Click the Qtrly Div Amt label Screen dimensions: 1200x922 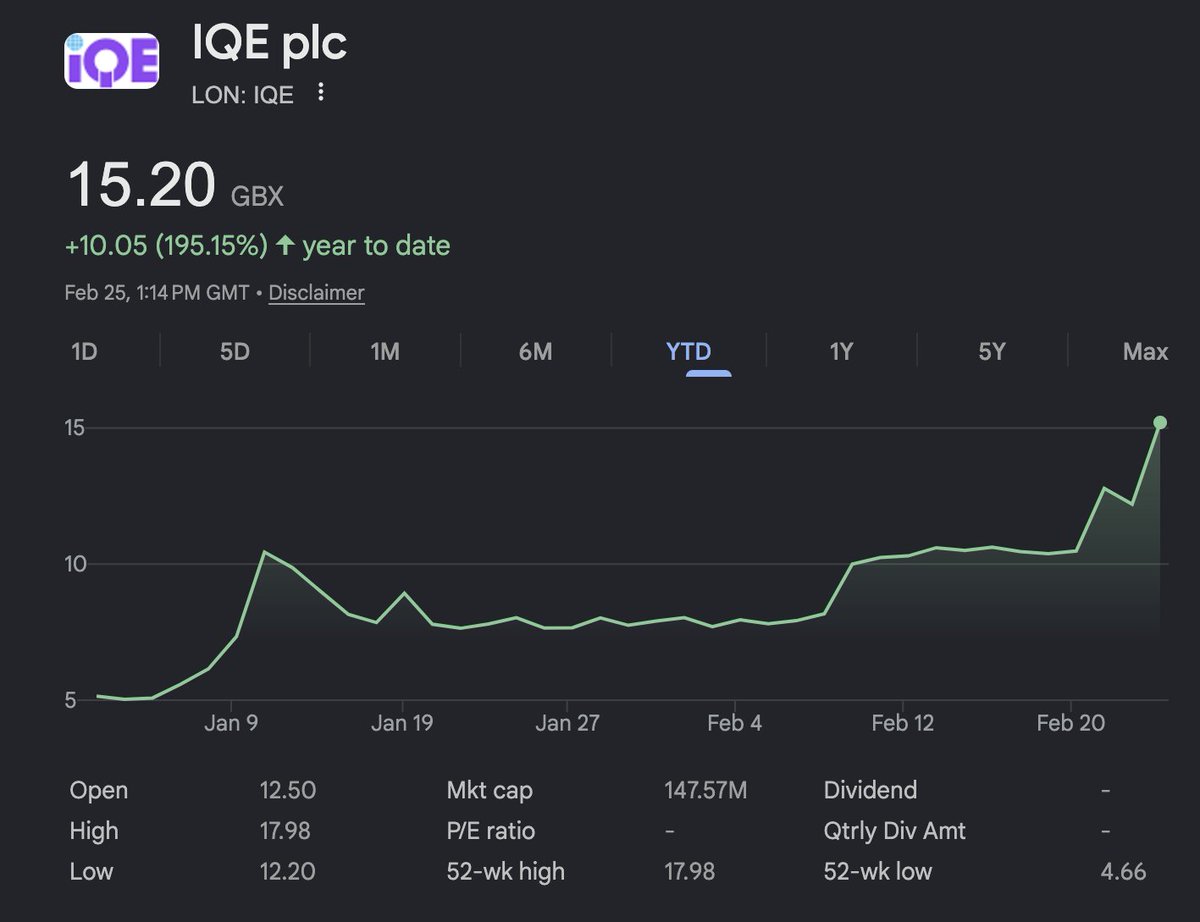895,831
